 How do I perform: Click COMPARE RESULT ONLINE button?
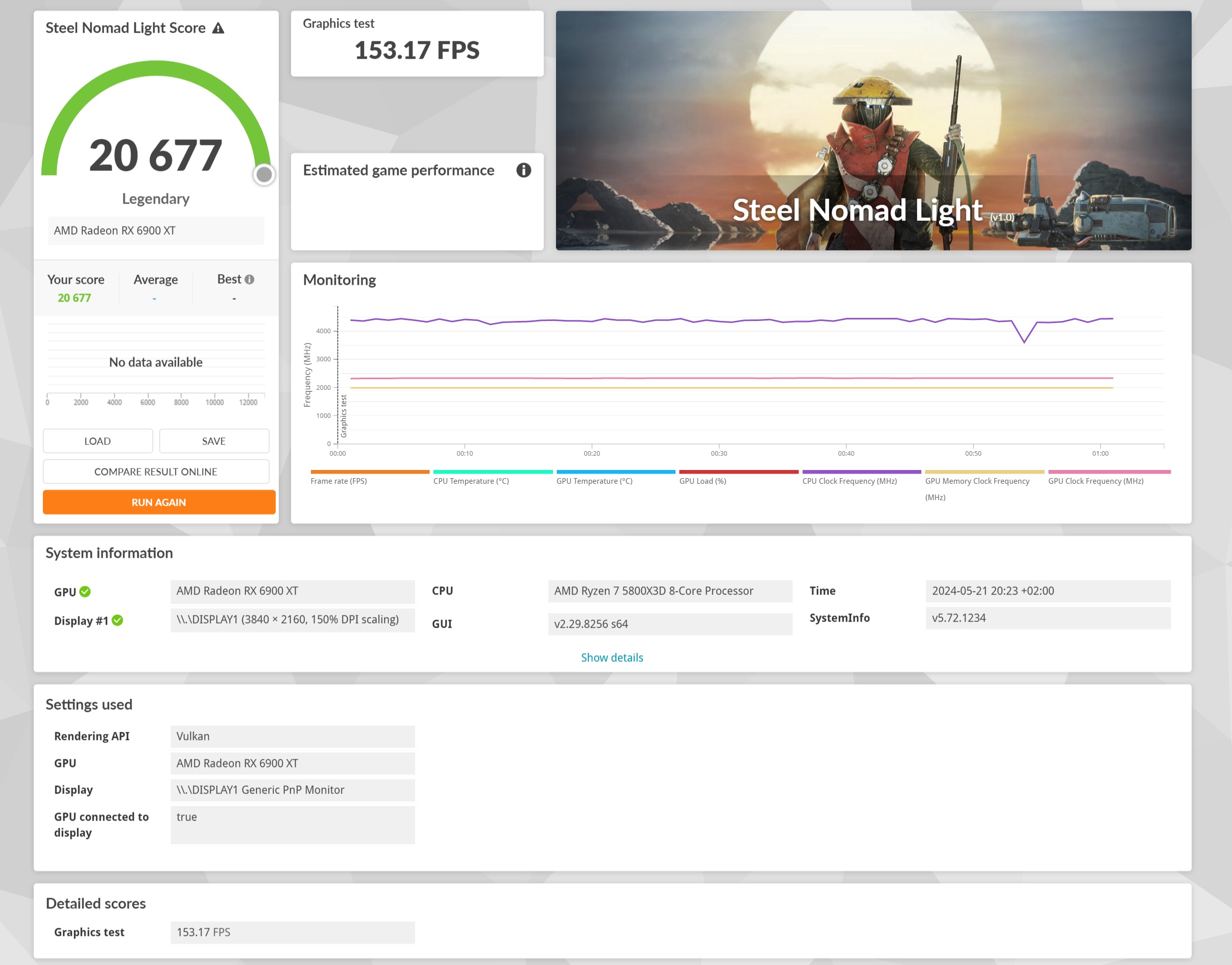pyautogui.click(x=155, y=471)
